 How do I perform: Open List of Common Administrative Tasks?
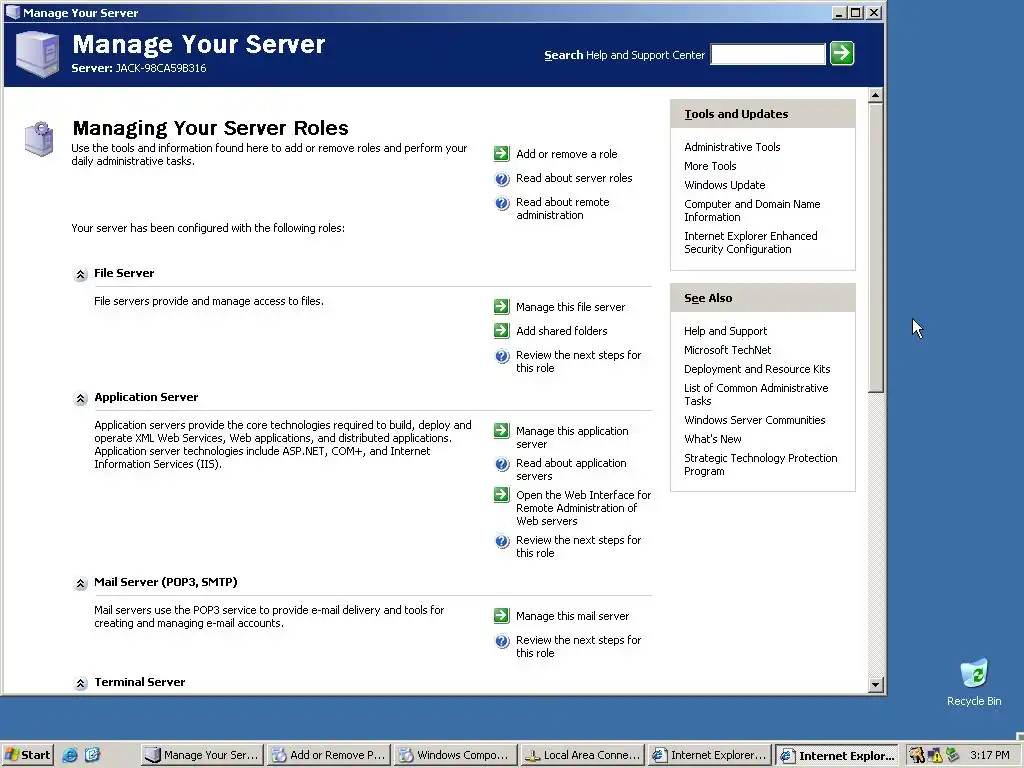756,394
